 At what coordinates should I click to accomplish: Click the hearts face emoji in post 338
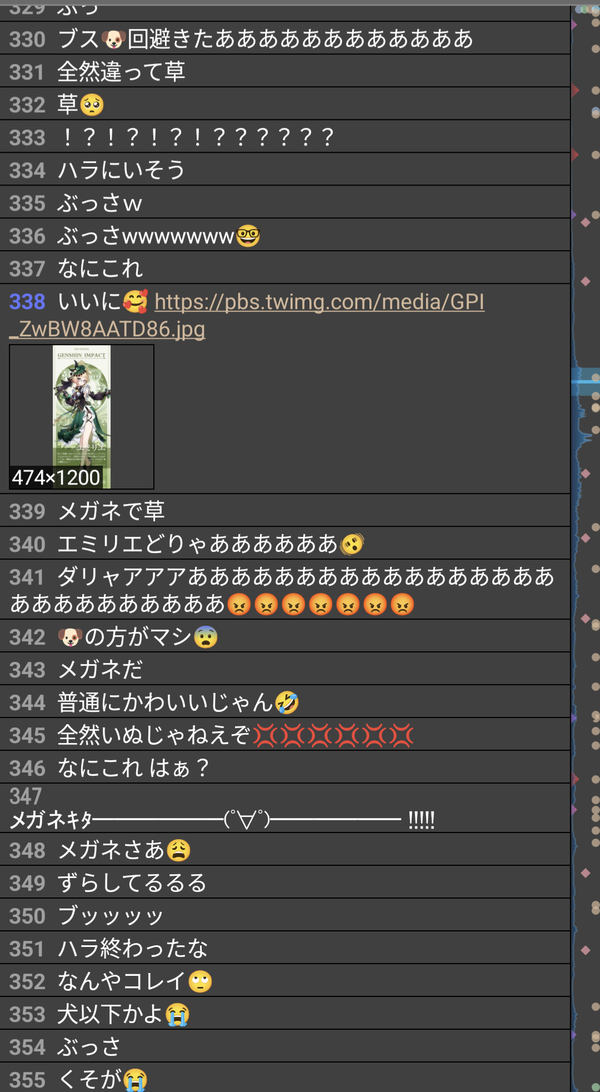point(134,302)
